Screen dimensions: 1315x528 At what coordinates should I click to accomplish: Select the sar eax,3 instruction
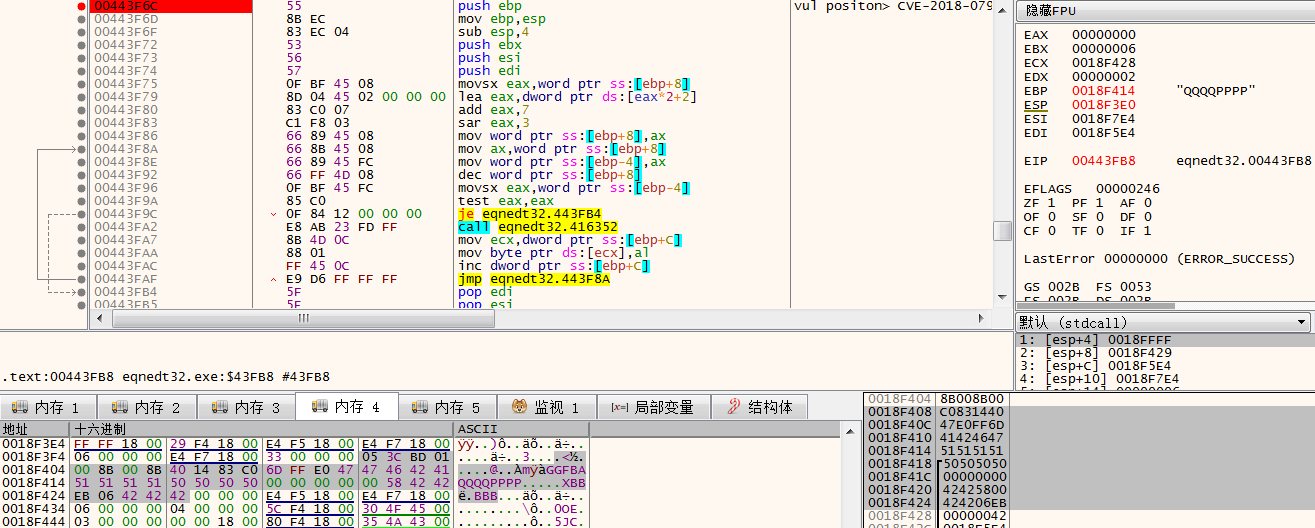(x=493, y=123)
